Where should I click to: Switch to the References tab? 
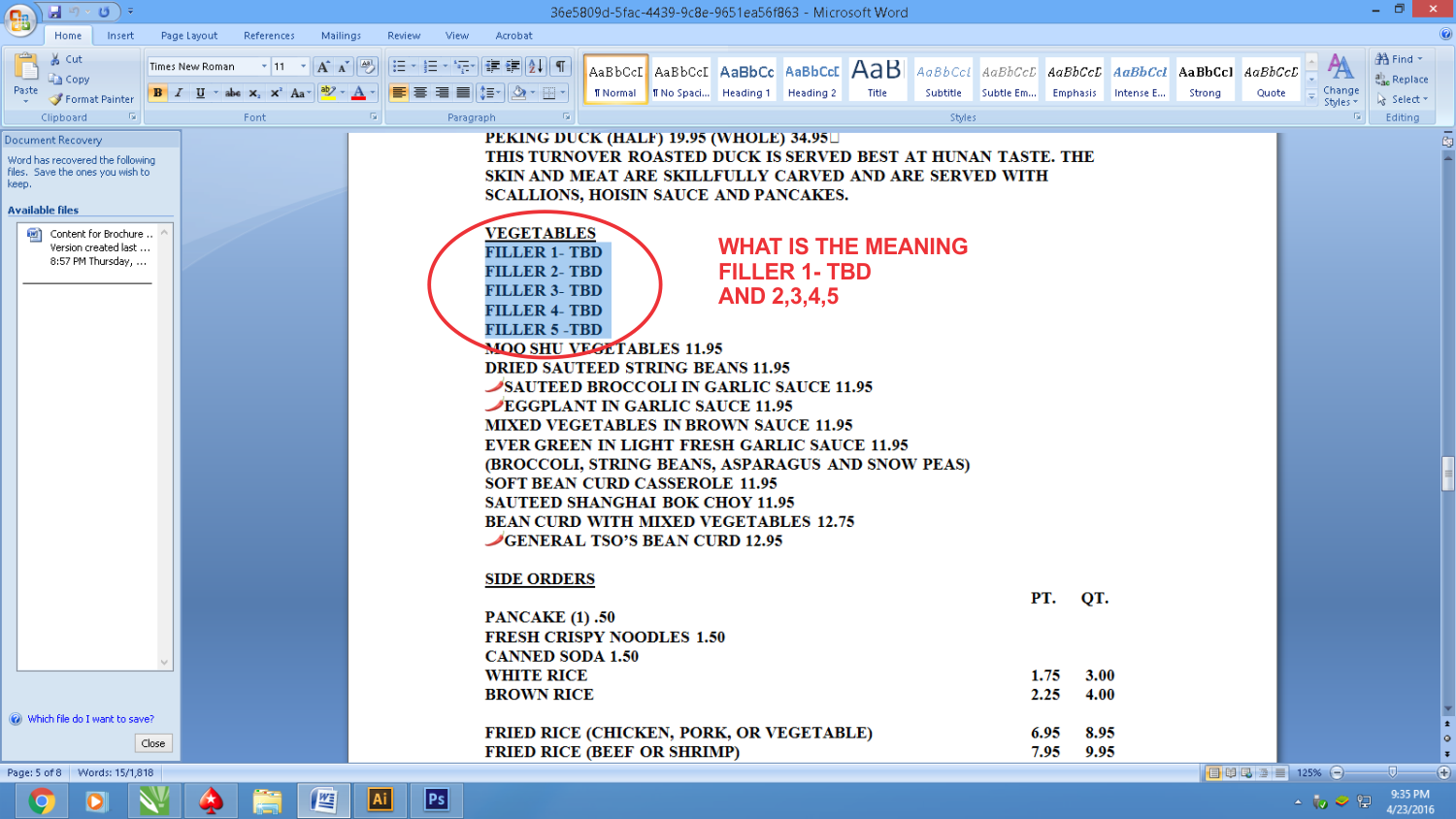coord(269,36)
